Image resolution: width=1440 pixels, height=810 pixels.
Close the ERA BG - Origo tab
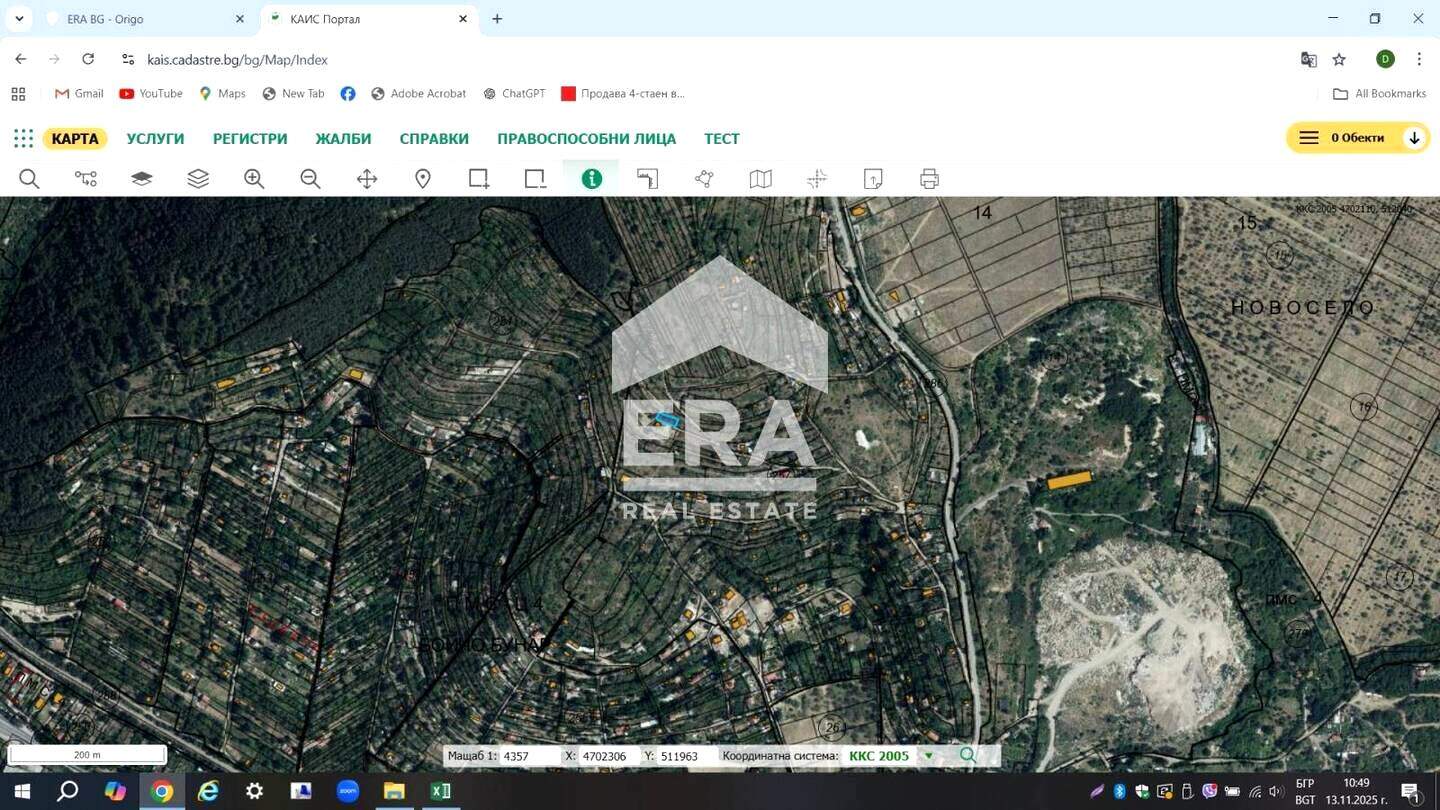pyautogui.click(x=240, y=19)
